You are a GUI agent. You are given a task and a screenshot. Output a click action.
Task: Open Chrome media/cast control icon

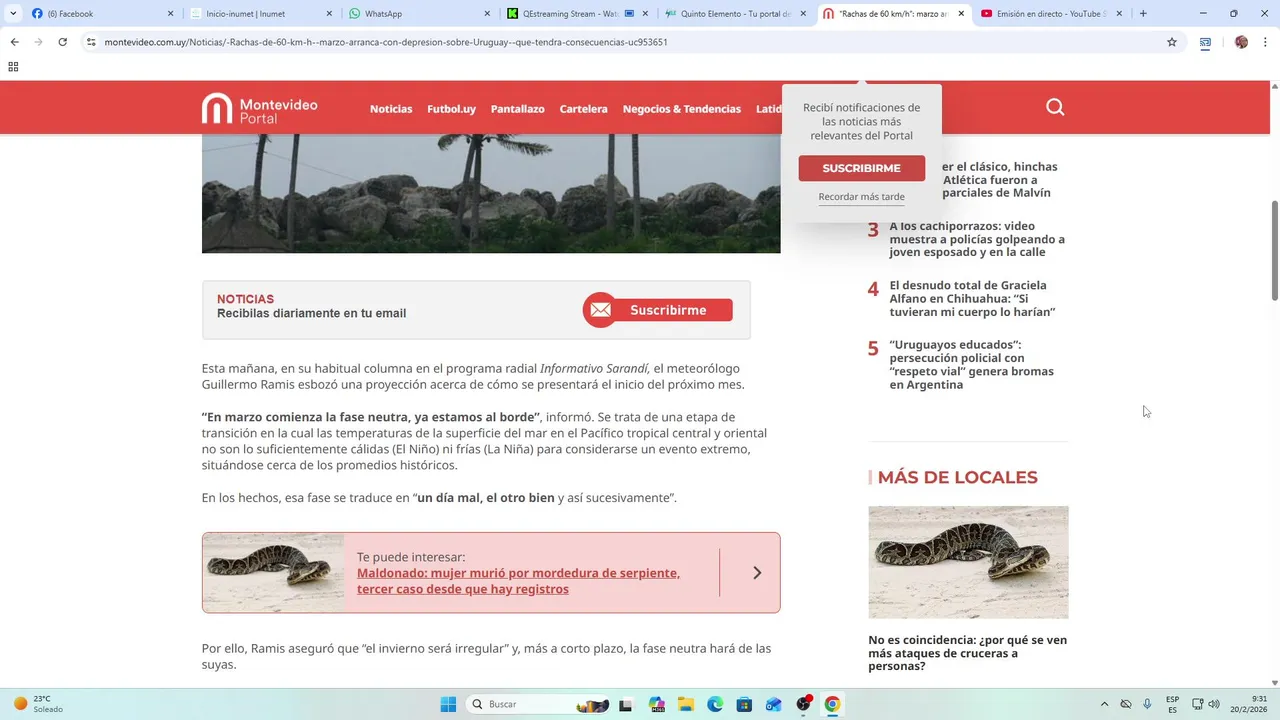coord(1206,42)
